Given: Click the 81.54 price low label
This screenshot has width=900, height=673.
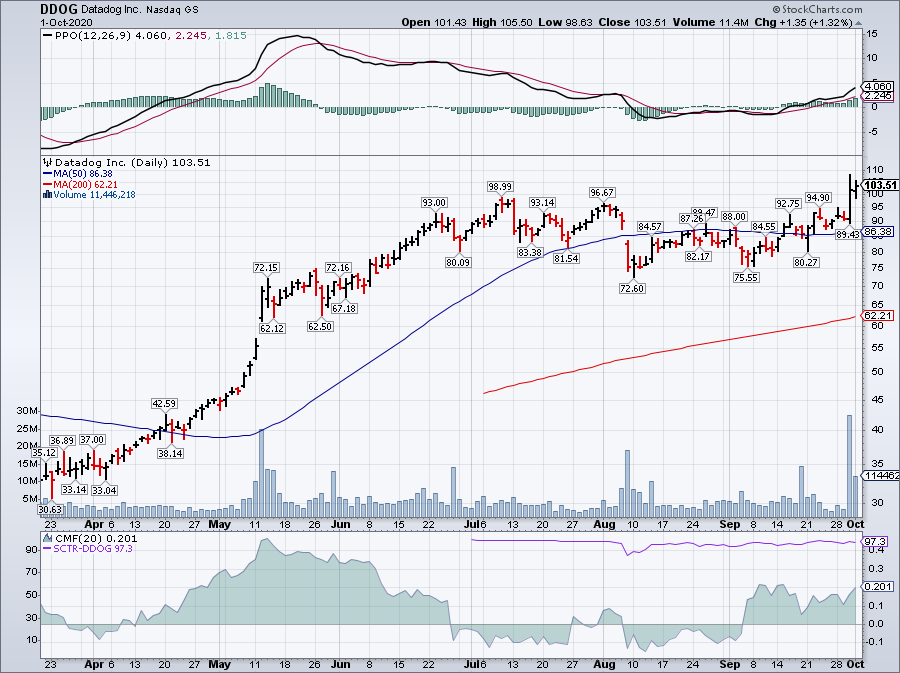Looking at the screenshot, I should click(x=567, y=259).
